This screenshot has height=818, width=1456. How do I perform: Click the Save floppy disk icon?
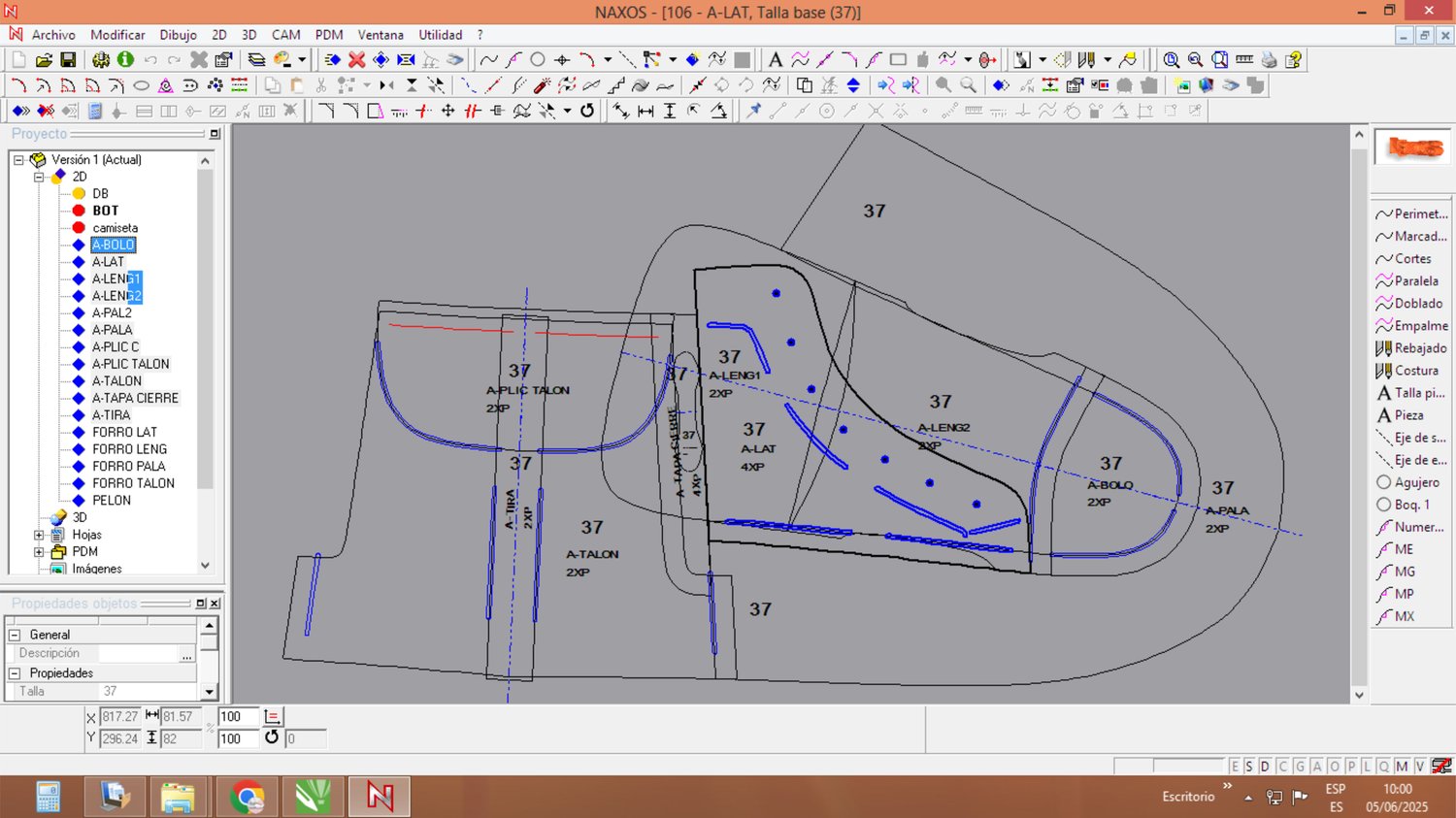pos(68,60)
